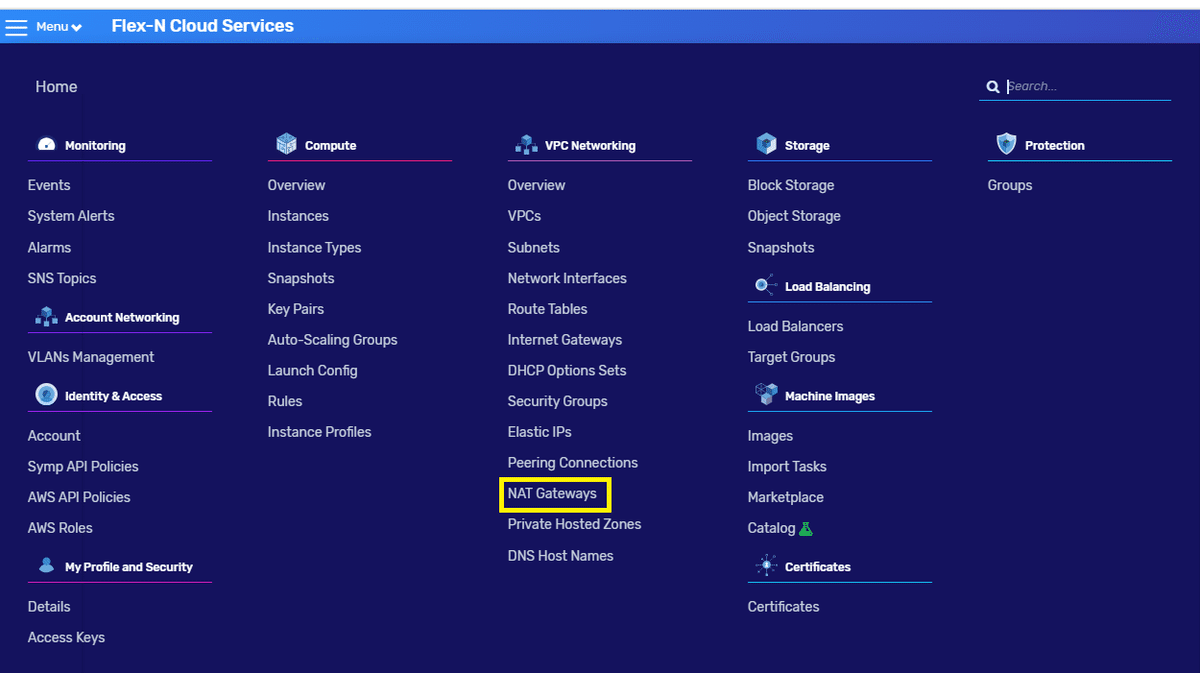This screenshot has width=1200, height=673.
Task: Open Storage Snapshots
Action: coord(781,247)
